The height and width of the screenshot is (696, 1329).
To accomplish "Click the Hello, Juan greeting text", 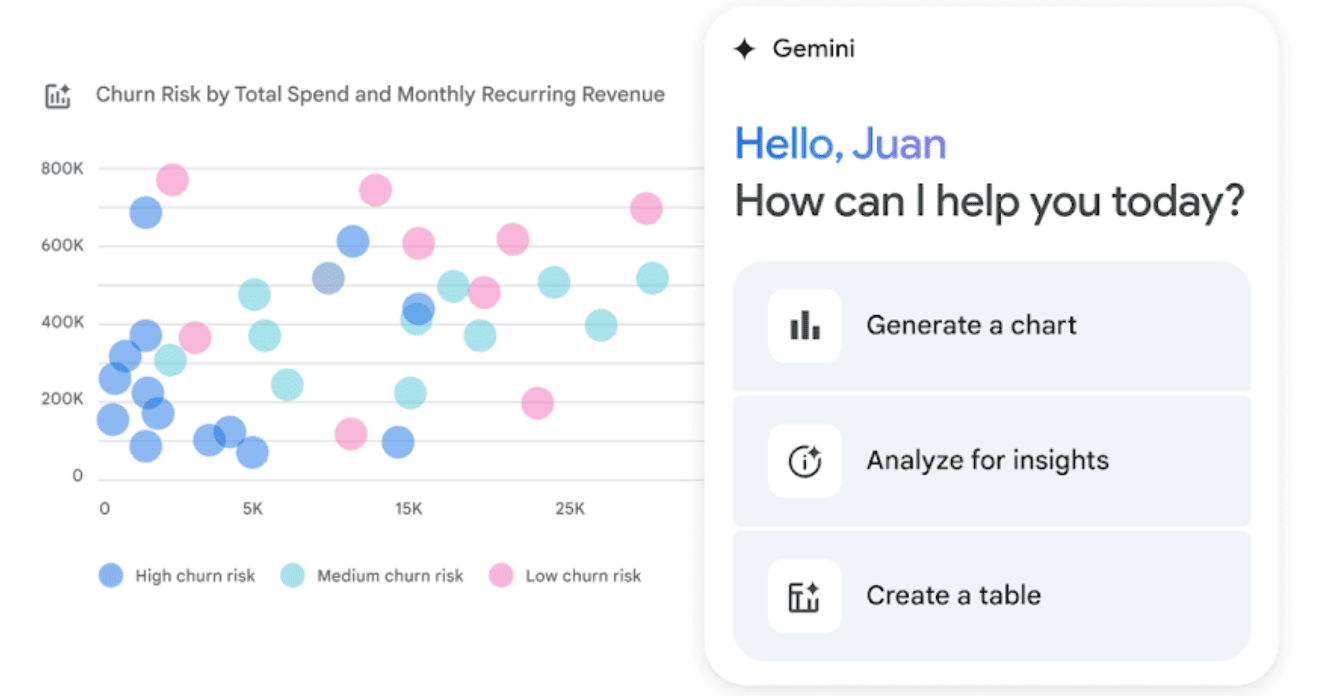I will [840, 144].
